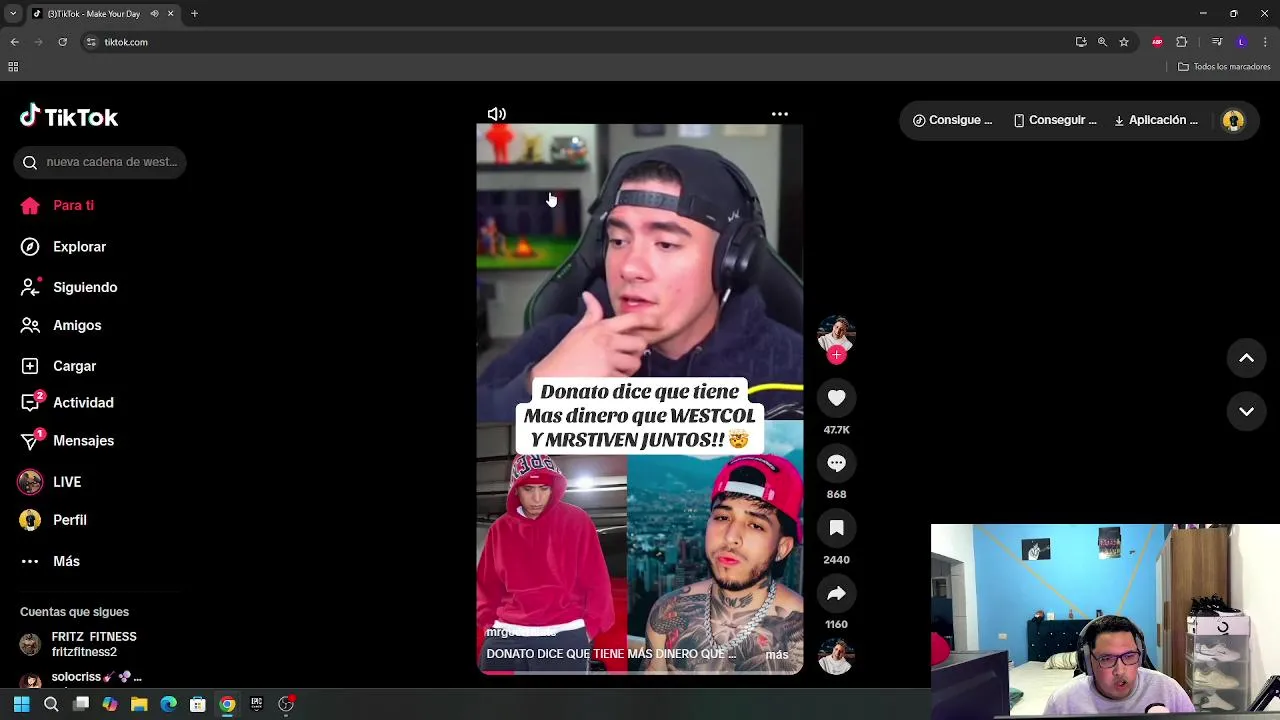Open the Mensajes inbox
1280x720 pixels.
(x=67, y=440)
